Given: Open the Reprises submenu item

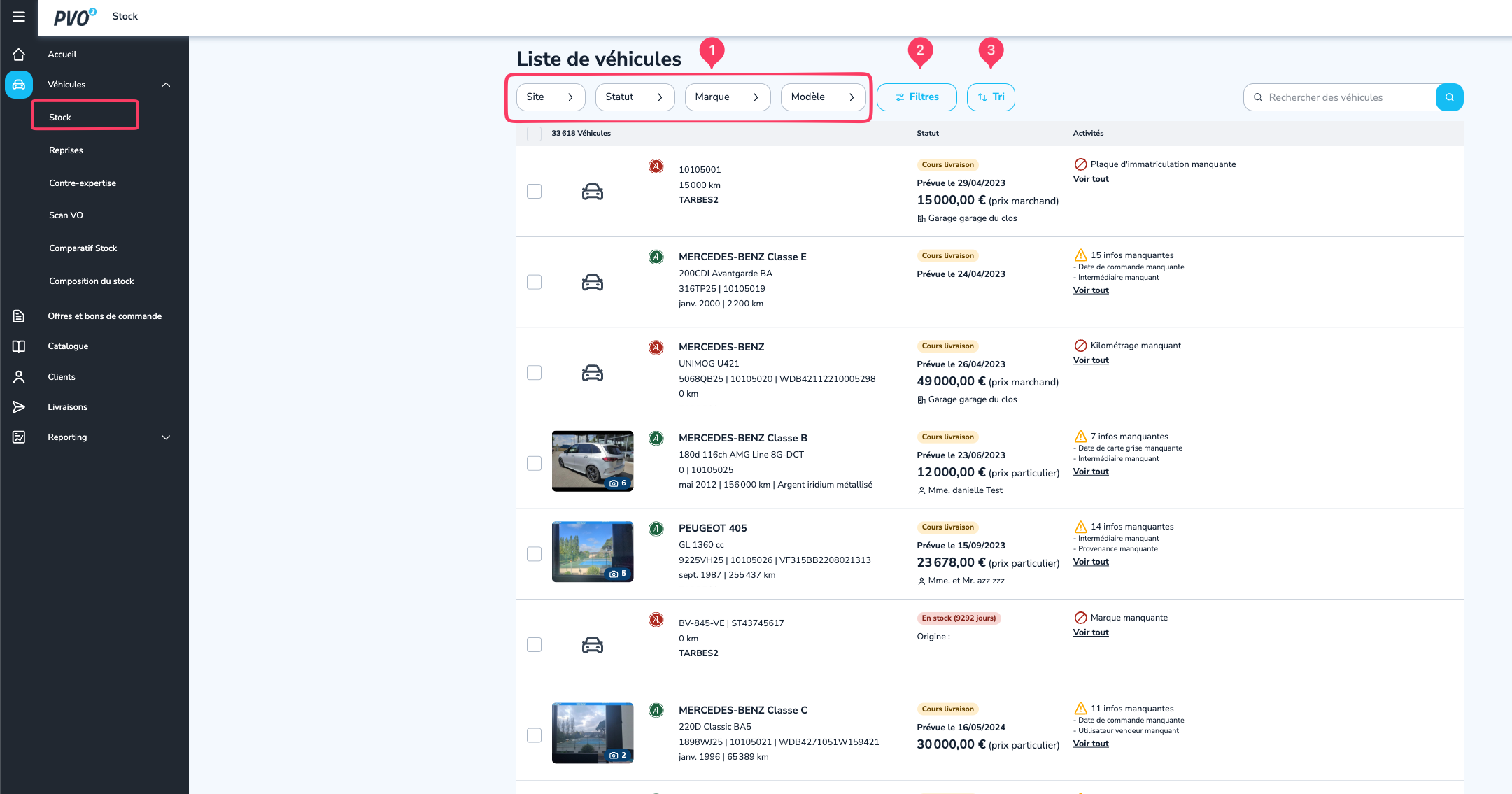Looking at the screenshot, I should (66, 150).
